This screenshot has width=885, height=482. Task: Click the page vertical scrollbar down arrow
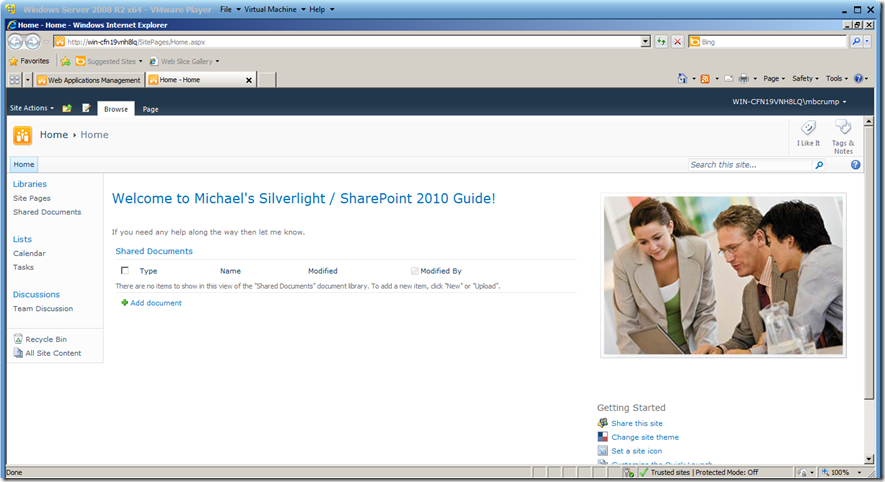pyautogui.click(x=869, y=459)
